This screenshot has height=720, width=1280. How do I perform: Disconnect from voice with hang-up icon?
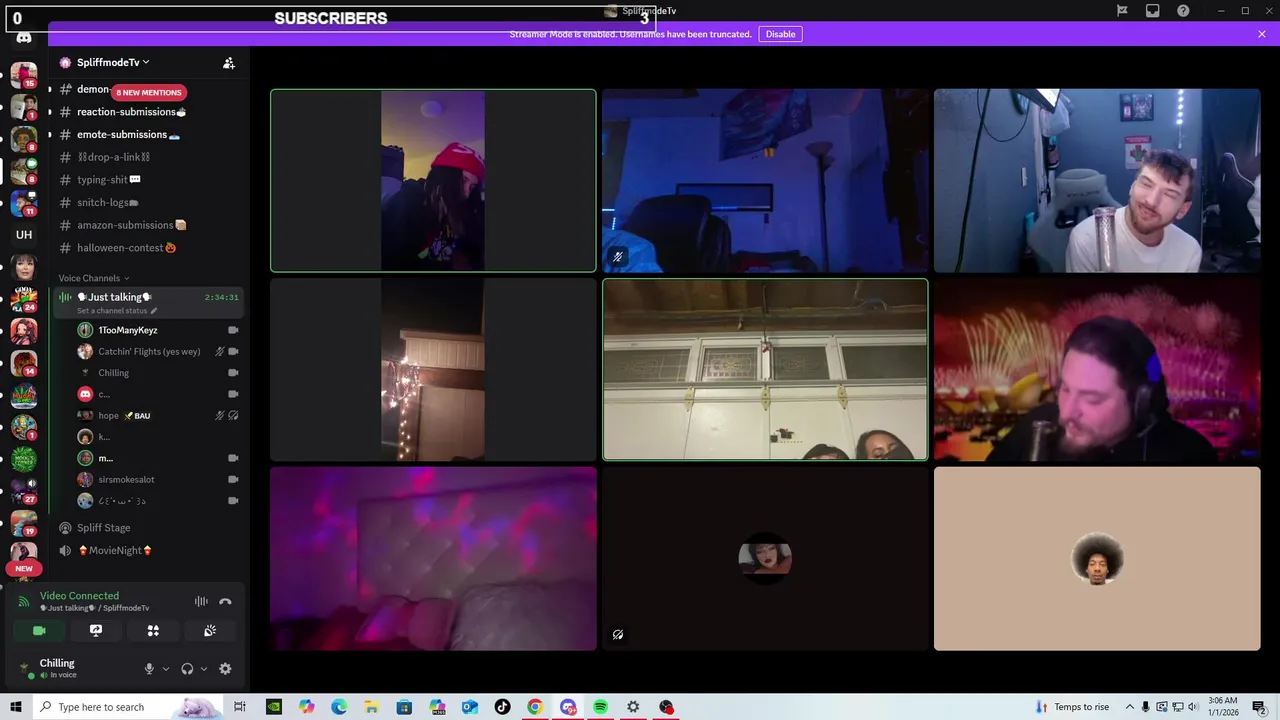point(225,601)
